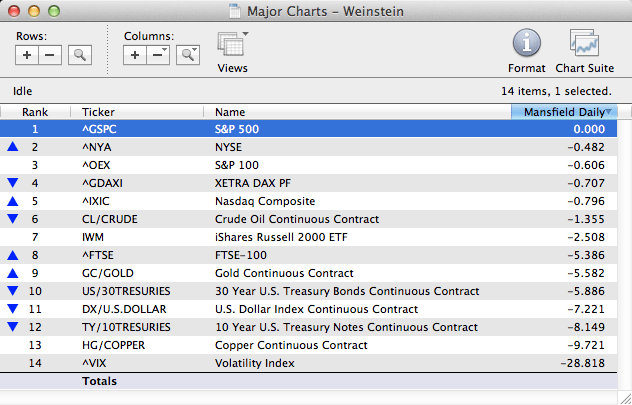Click the add column plus button
632x405 pixels.
pos(136,55)
